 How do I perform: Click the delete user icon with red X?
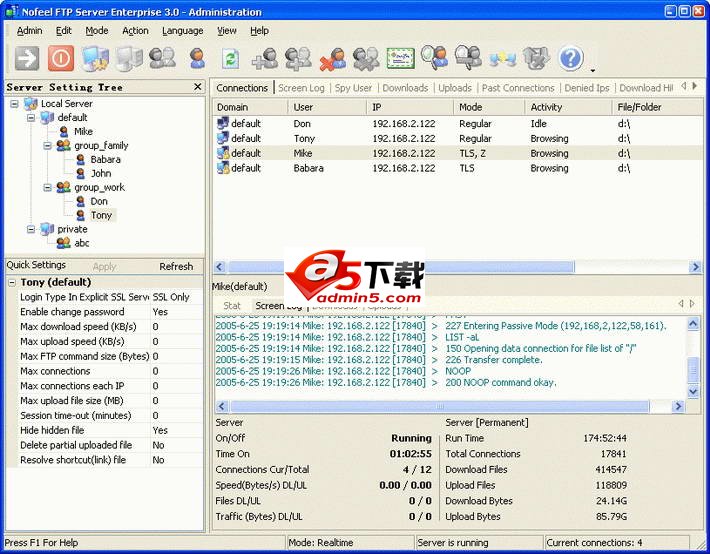click(x=332, y=59)
